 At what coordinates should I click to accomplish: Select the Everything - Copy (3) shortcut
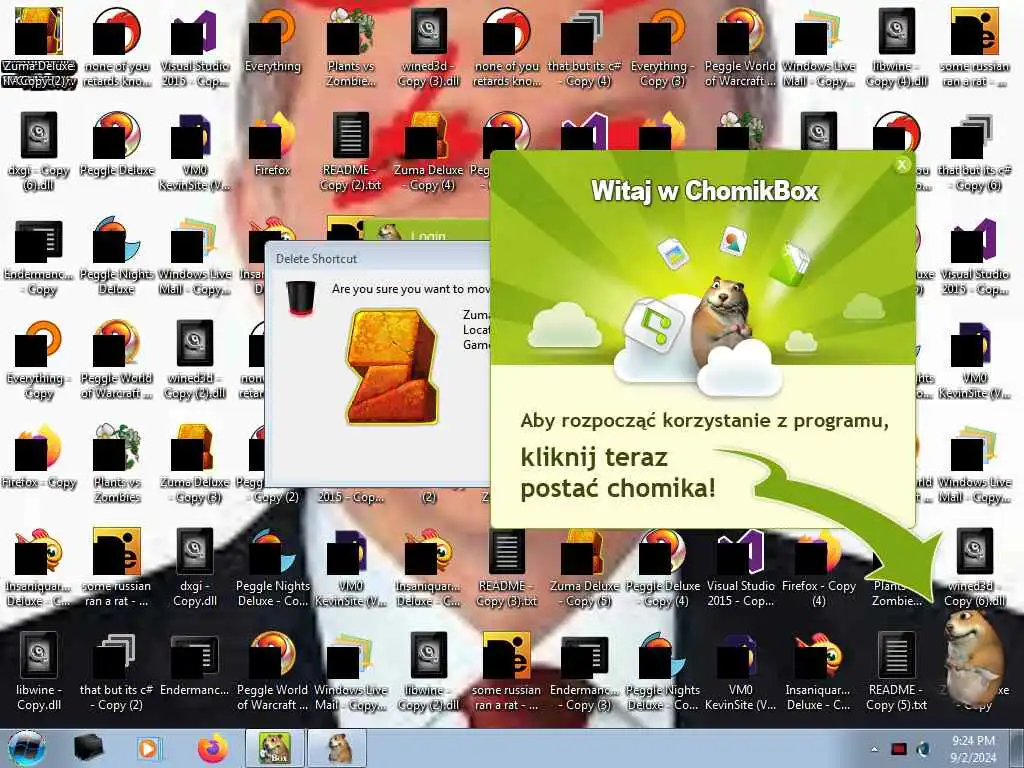click(x=663, y=47)
